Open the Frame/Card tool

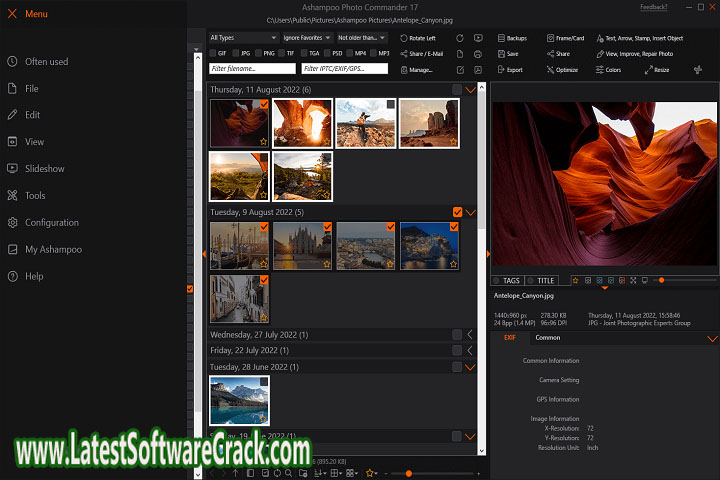(566, 38)
